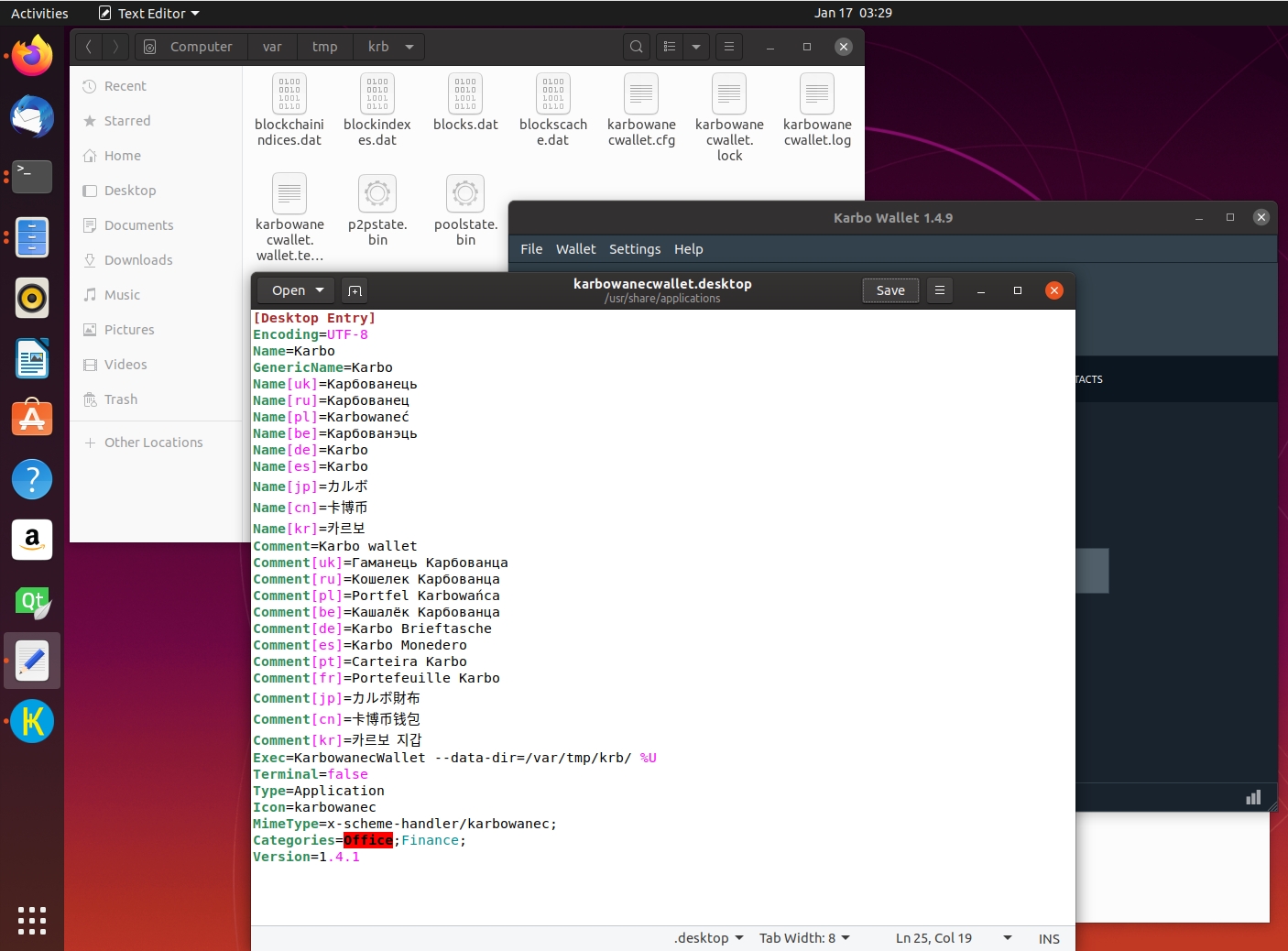The height and width of the screenshot is (951, 1288).
Task: Select the blockchainindices.dat file
Action: (x=289, y=111)
